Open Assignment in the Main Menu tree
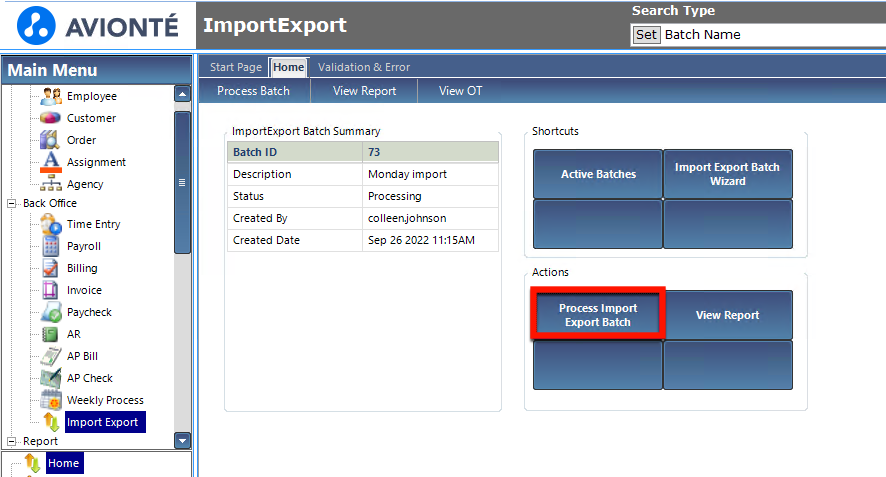This screenshot has height=477, width=886. [96, 162]
